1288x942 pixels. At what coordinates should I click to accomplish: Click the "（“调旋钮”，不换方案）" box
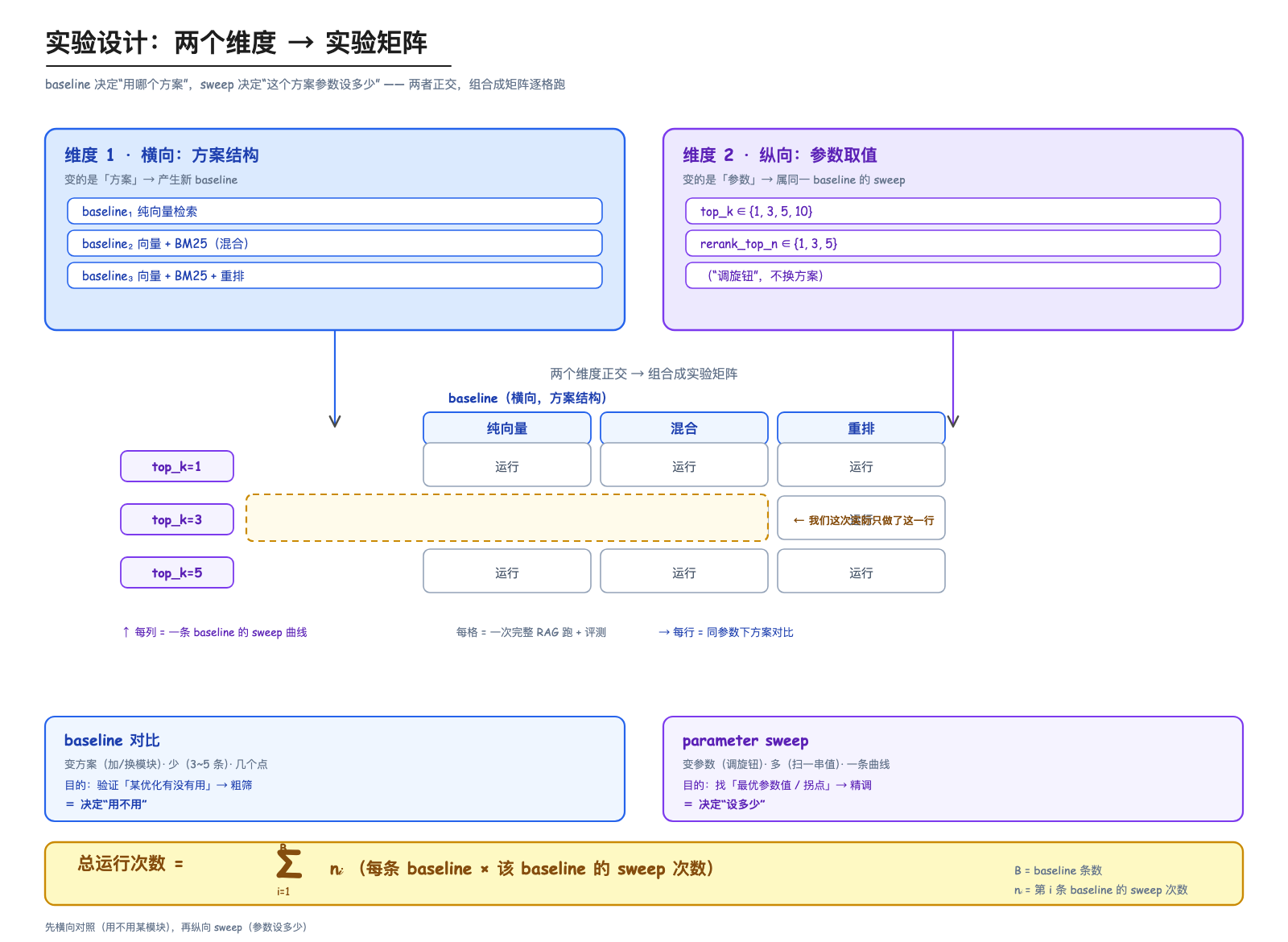[x=953, y=275]
